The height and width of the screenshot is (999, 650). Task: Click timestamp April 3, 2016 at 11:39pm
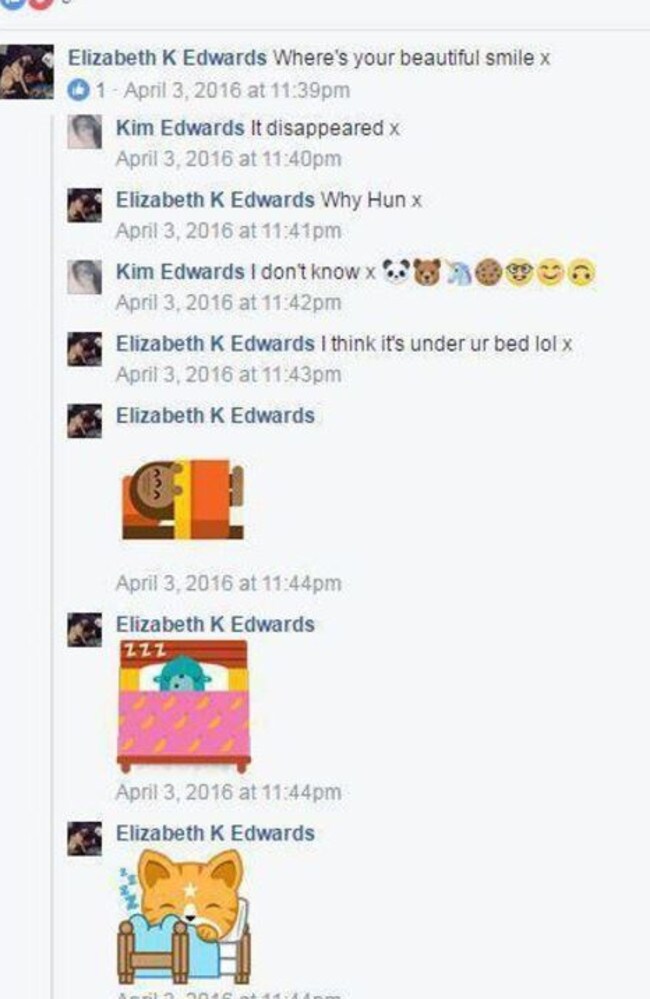point(237,90)
